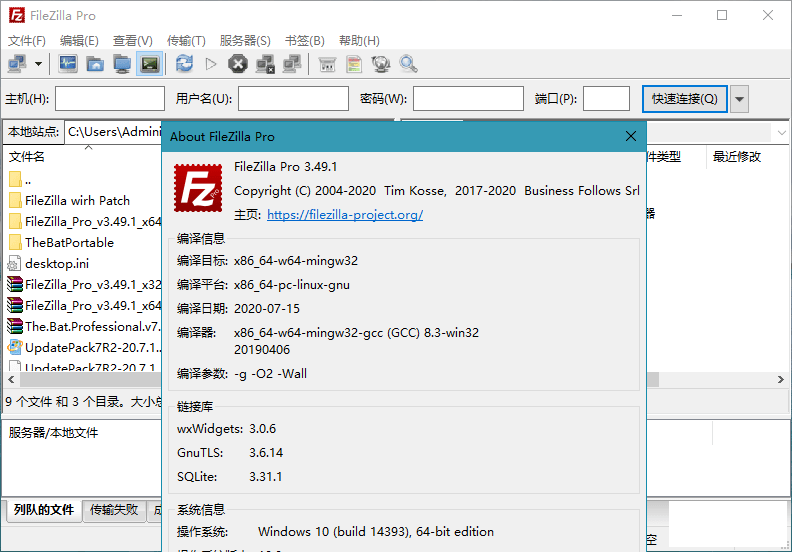Toggle transfer queue display

(x=150, y=64)
